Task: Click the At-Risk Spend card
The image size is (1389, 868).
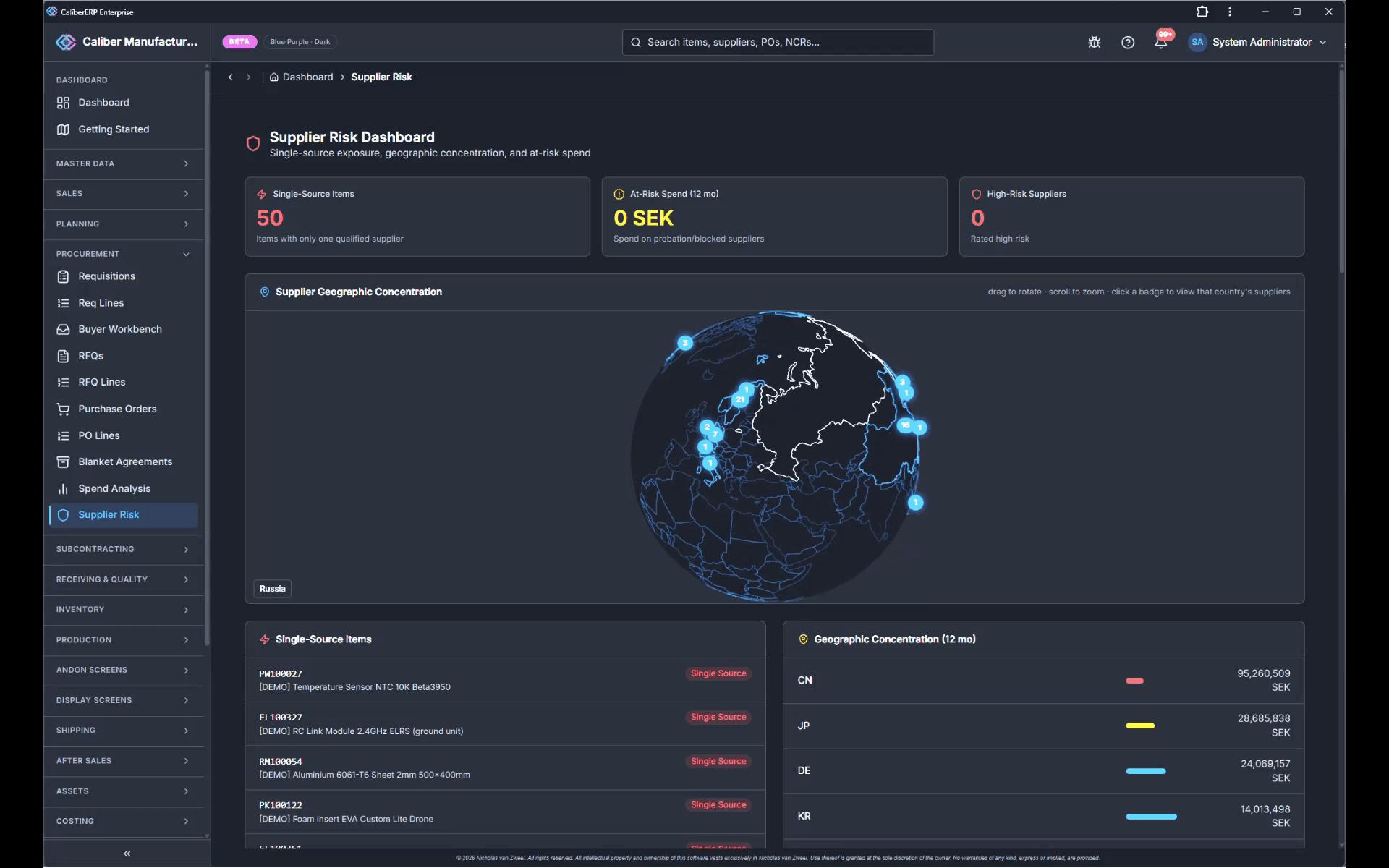Action: pyautogui.click(x=774, y=217)
